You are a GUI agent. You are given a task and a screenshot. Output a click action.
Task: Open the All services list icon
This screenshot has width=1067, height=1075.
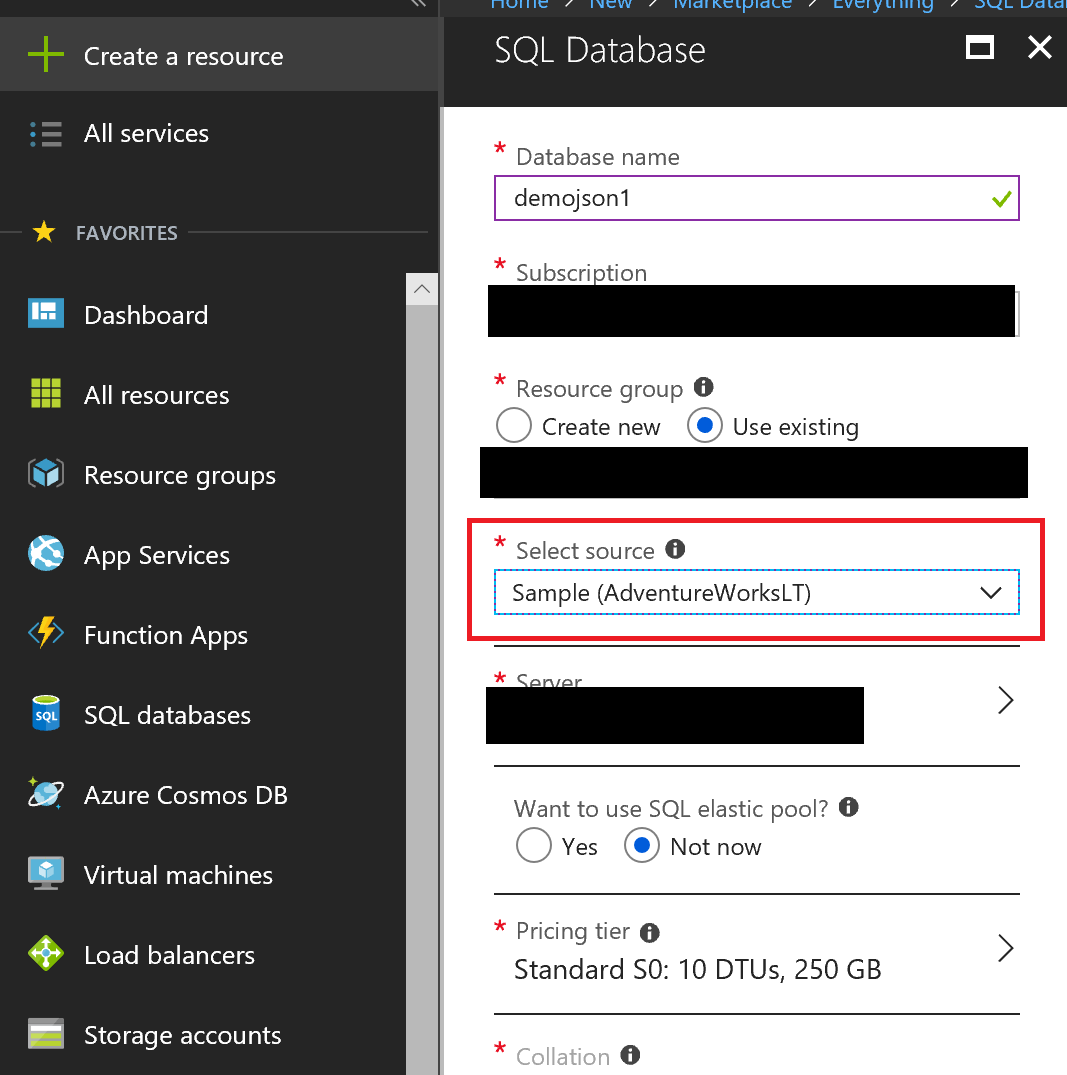pos(45,134)
